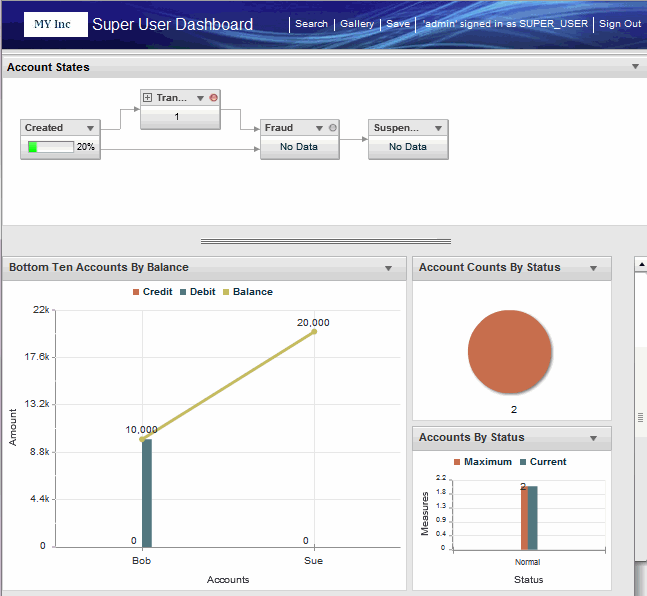The image size is (647, 596).
Task: Open Search in the header
Action: 311,24
